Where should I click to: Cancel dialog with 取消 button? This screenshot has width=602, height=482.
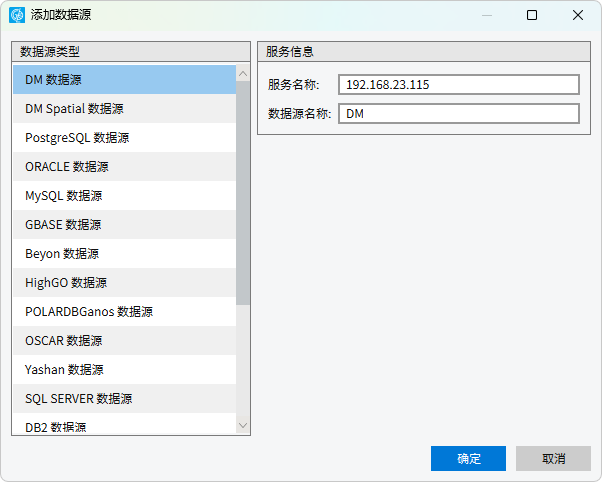[x=553, y=458]
